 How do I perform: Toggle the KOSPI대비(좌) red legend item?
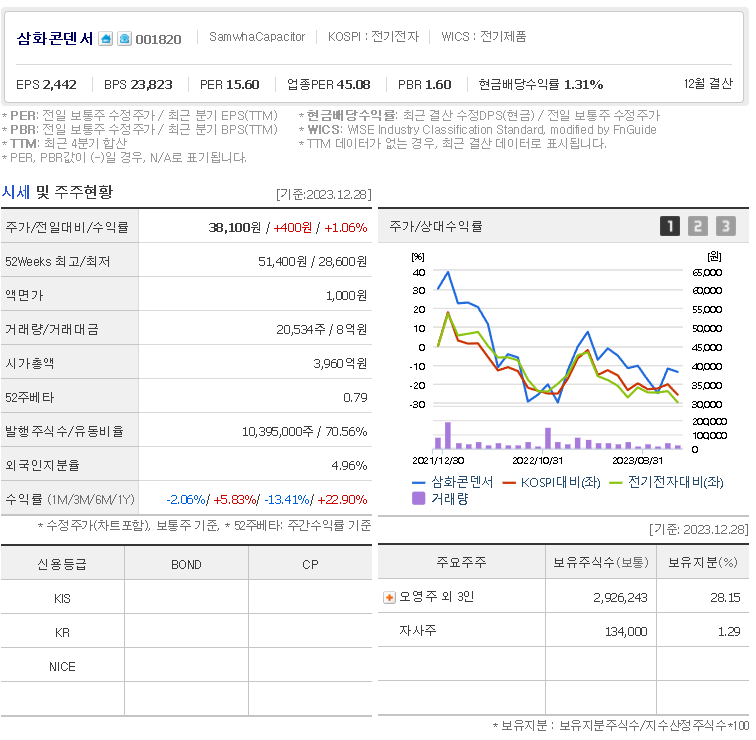[551, 482]
